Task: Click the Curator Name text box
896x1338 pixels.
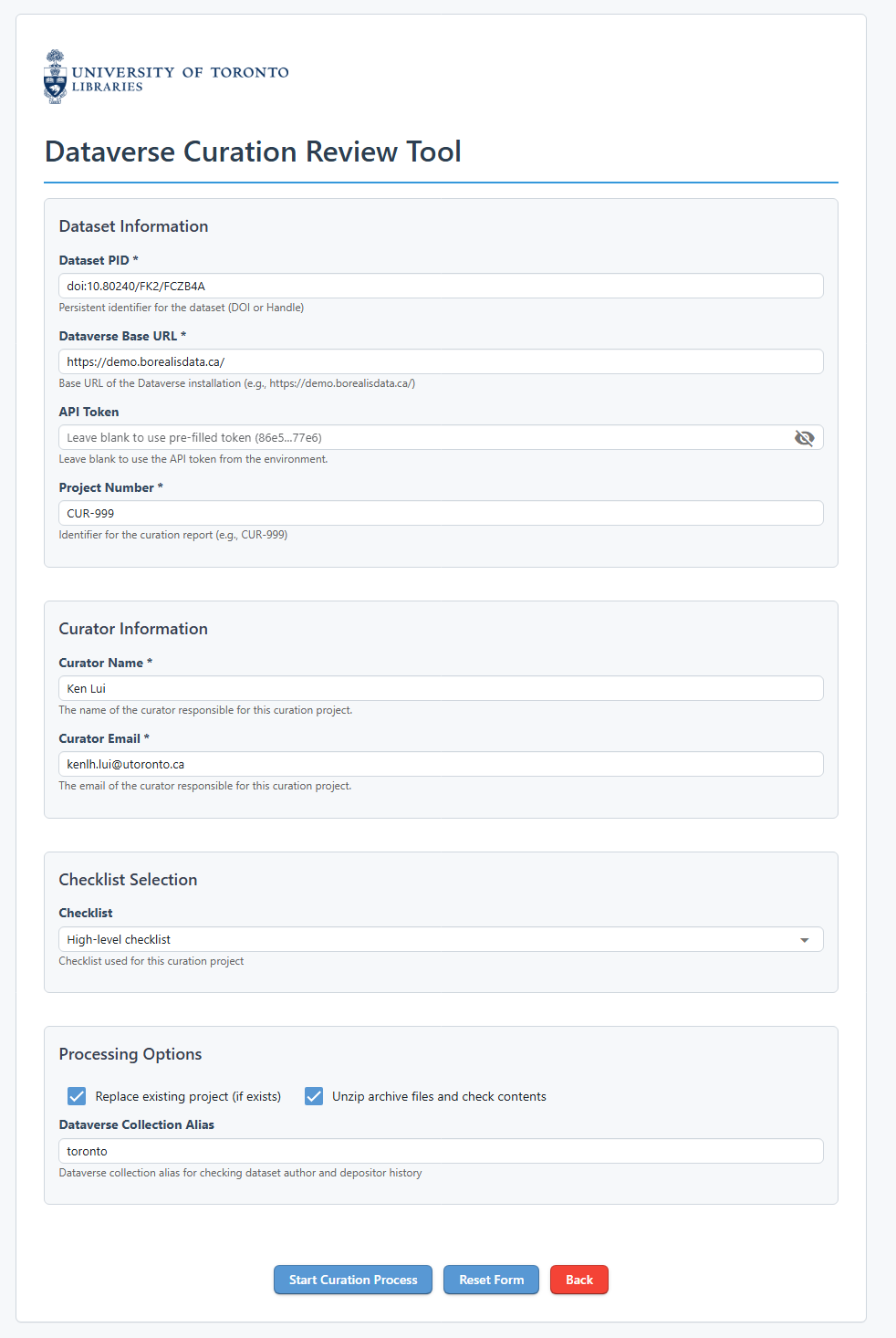Action: 441,688
